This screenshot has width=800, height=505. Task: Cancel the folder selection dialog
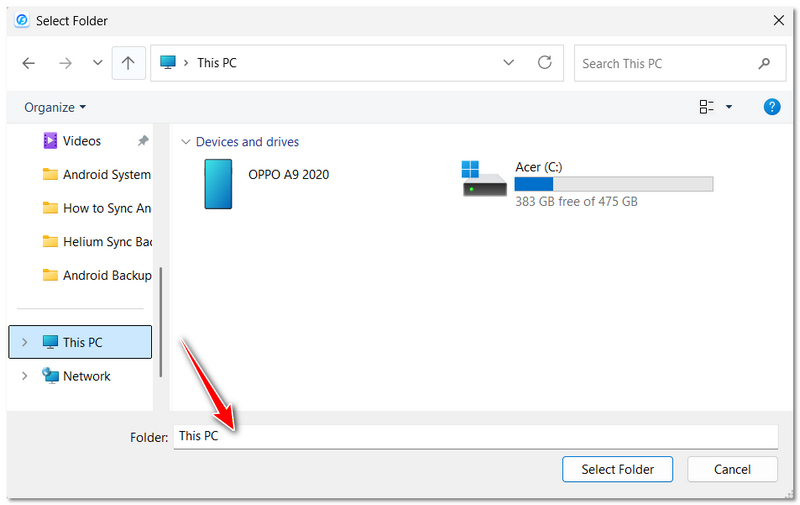tap(732, 469)
